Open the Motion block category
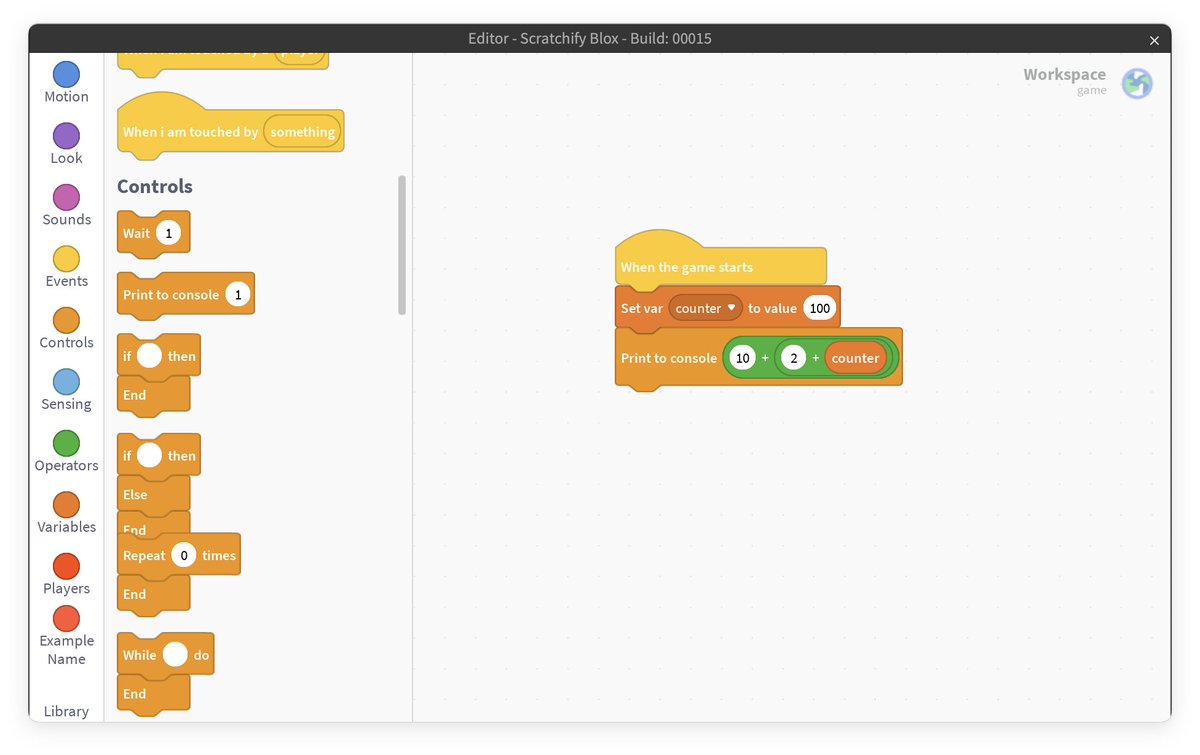Viewport: 1200px width, 755px height. tap(66, 83)
